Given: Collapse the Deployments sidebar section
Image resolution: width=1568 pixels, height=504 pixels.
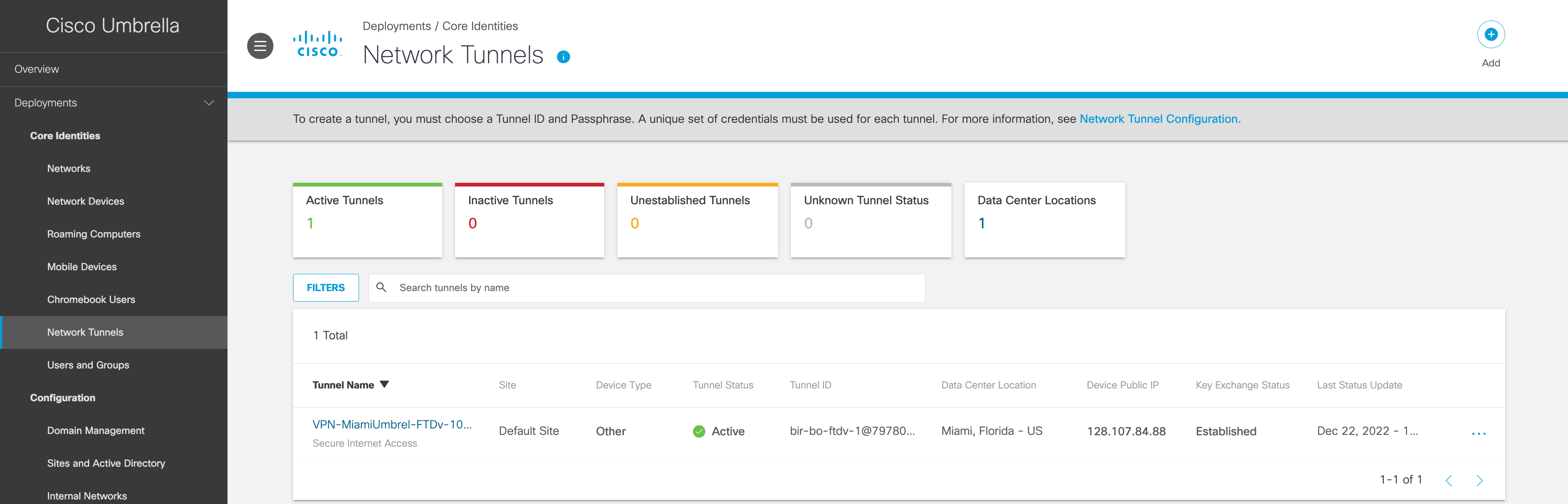Looking at the screenshot, I should click(209, 103).
